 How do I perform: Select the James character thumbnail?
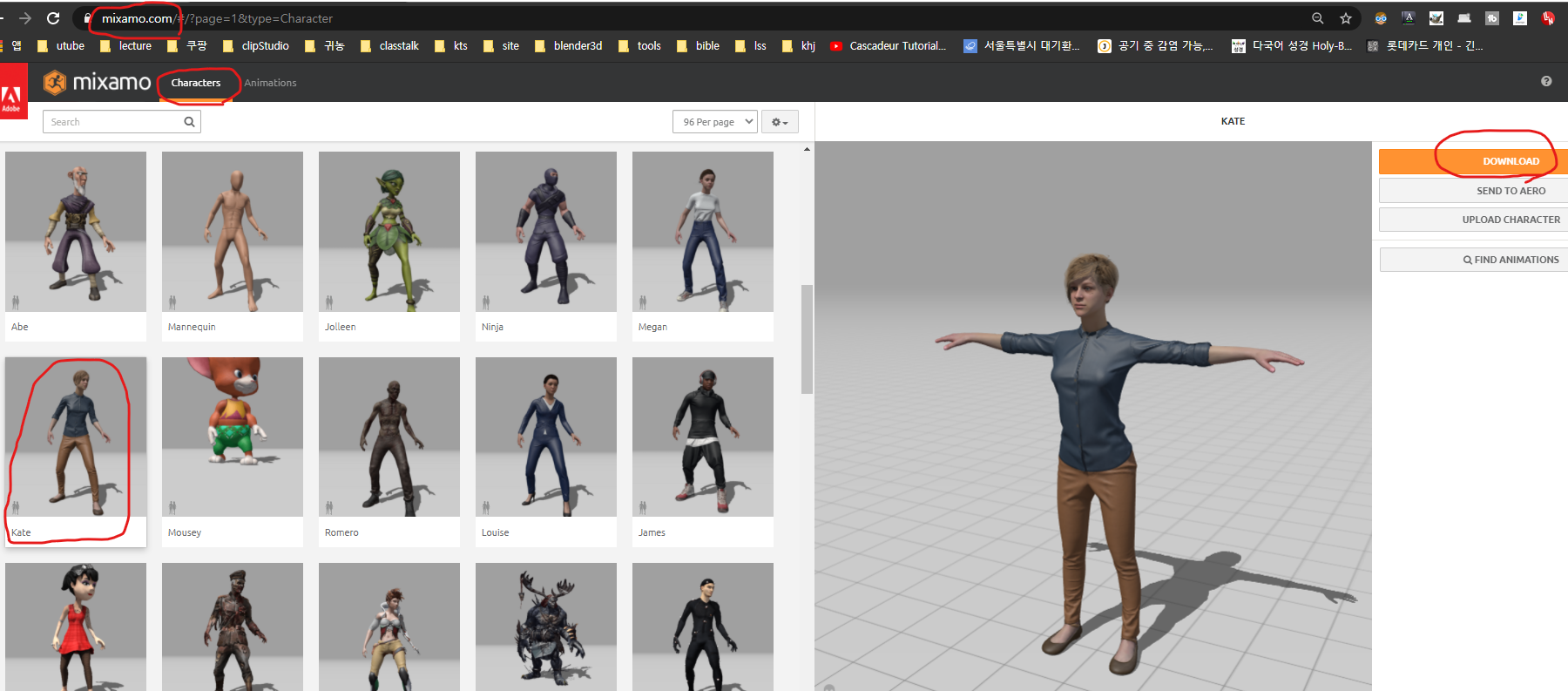point(703,437)
